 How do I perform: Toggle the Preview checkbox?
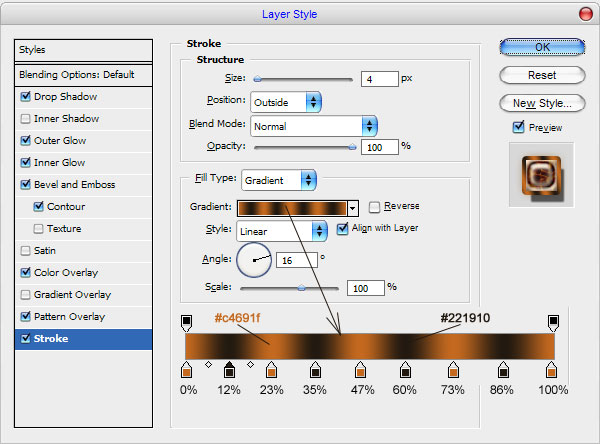pos(518,127)
